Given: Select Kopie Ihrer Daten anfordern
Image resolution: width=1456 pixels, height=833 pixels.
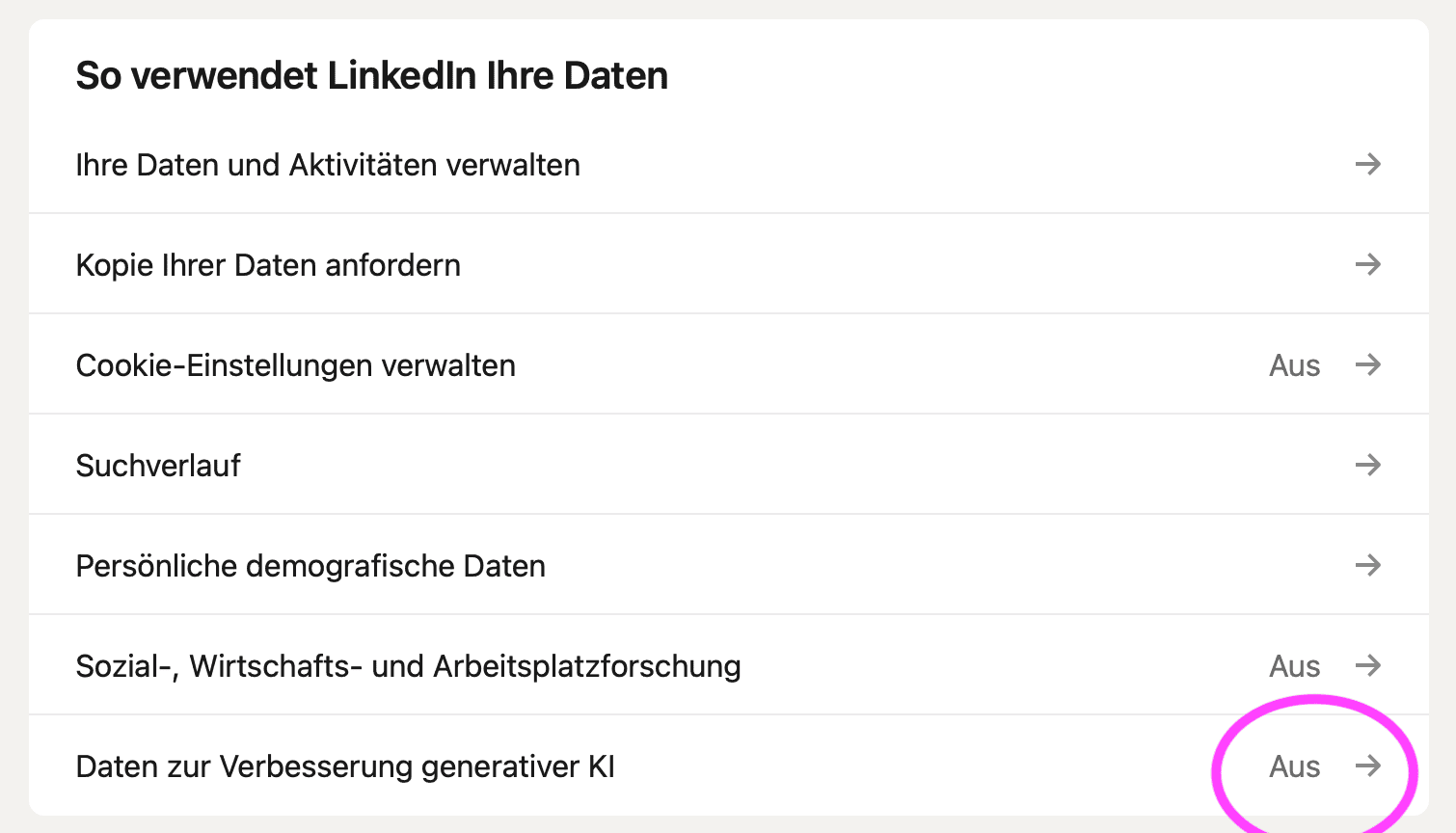Looking at the screenshot, I should (x=268, y=265).
